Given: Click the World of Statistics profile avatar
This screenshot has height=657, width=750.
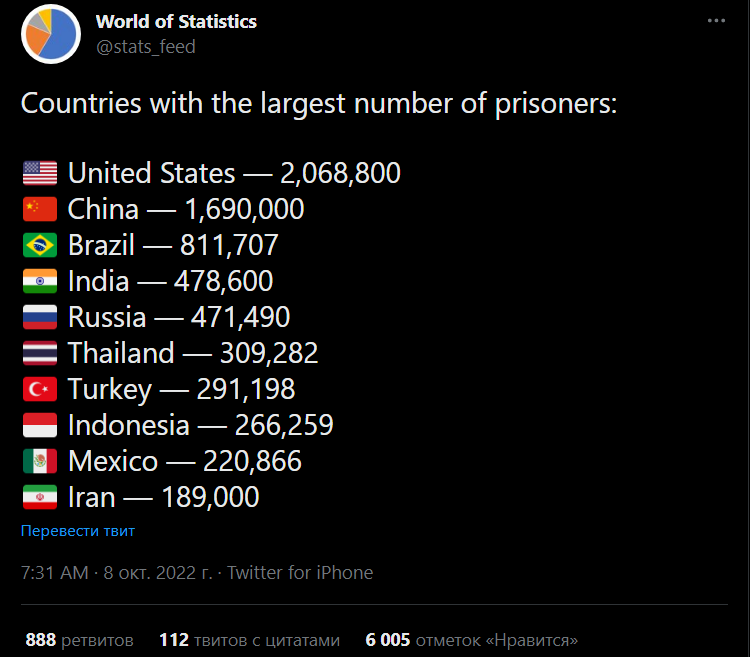Looking at the screenshot, I should coord(51,34).
